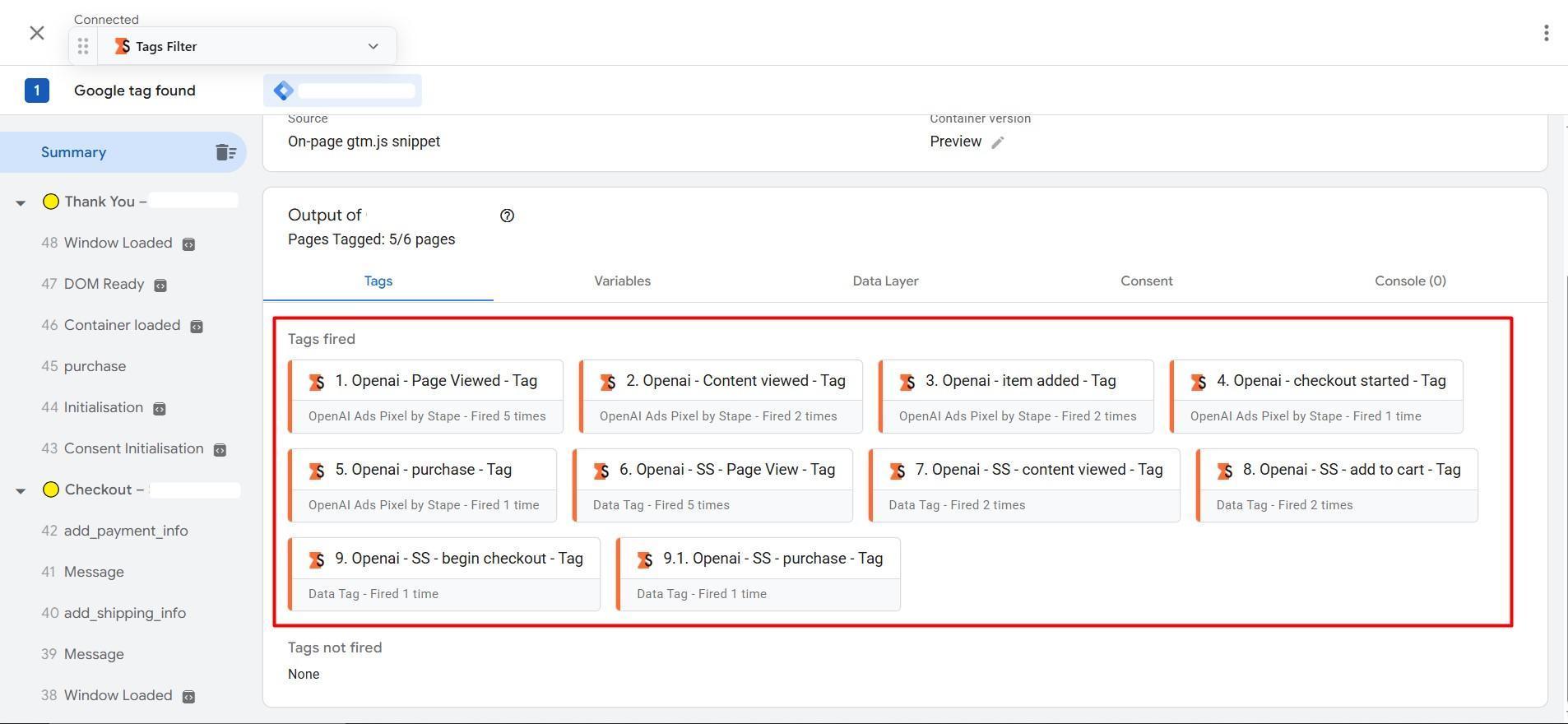Click yellow status dot next to Checkout
The height and width of the screenshot is (724, 1568).
pos(51,490)
